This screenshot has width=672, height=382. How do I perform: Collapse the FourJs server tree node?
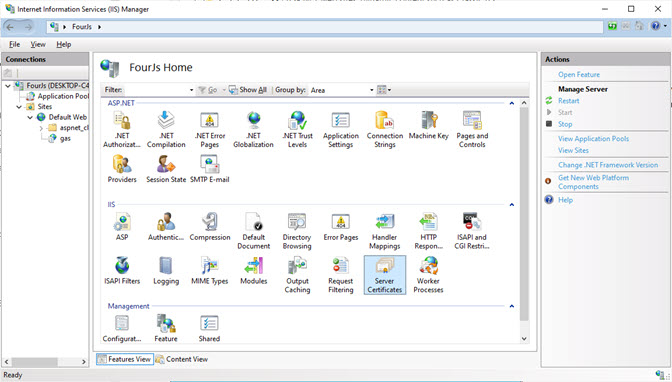click(x=8, y=86)
